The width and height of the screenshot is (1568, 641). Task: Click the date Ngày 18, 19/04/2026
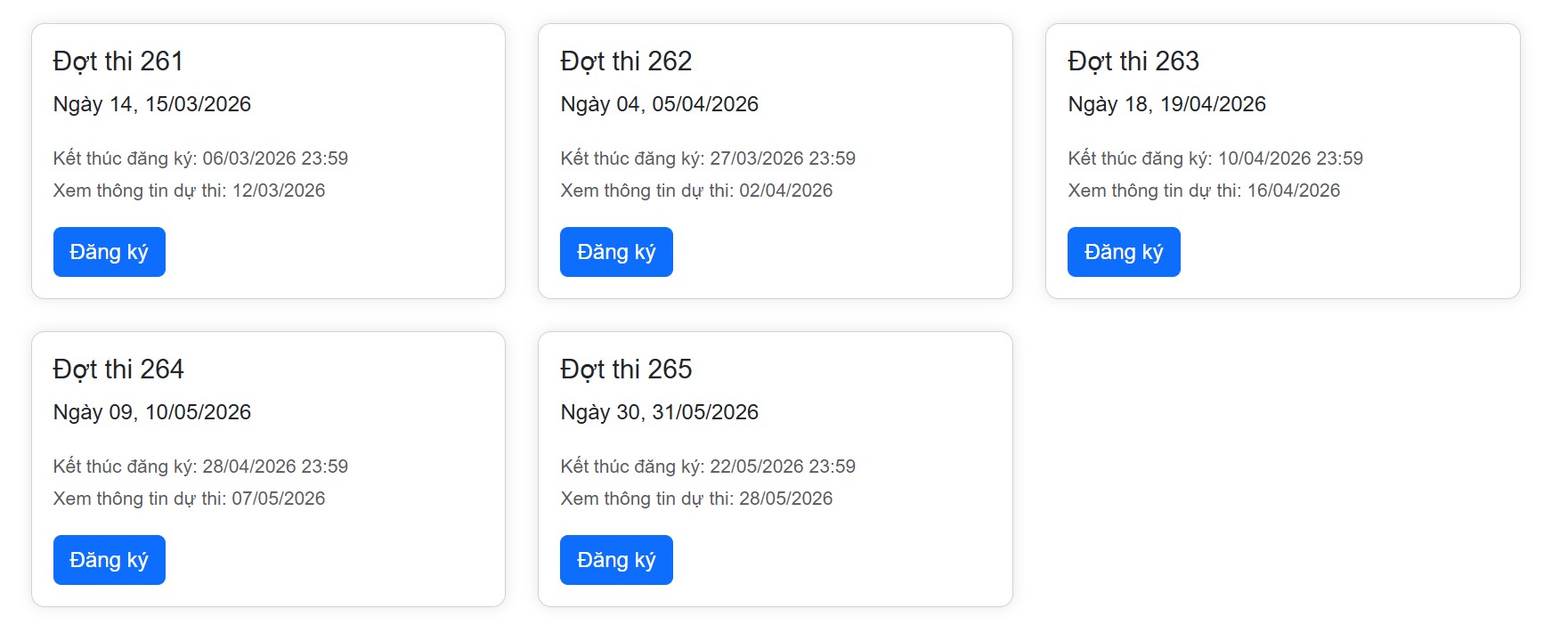click(1167, 104)
